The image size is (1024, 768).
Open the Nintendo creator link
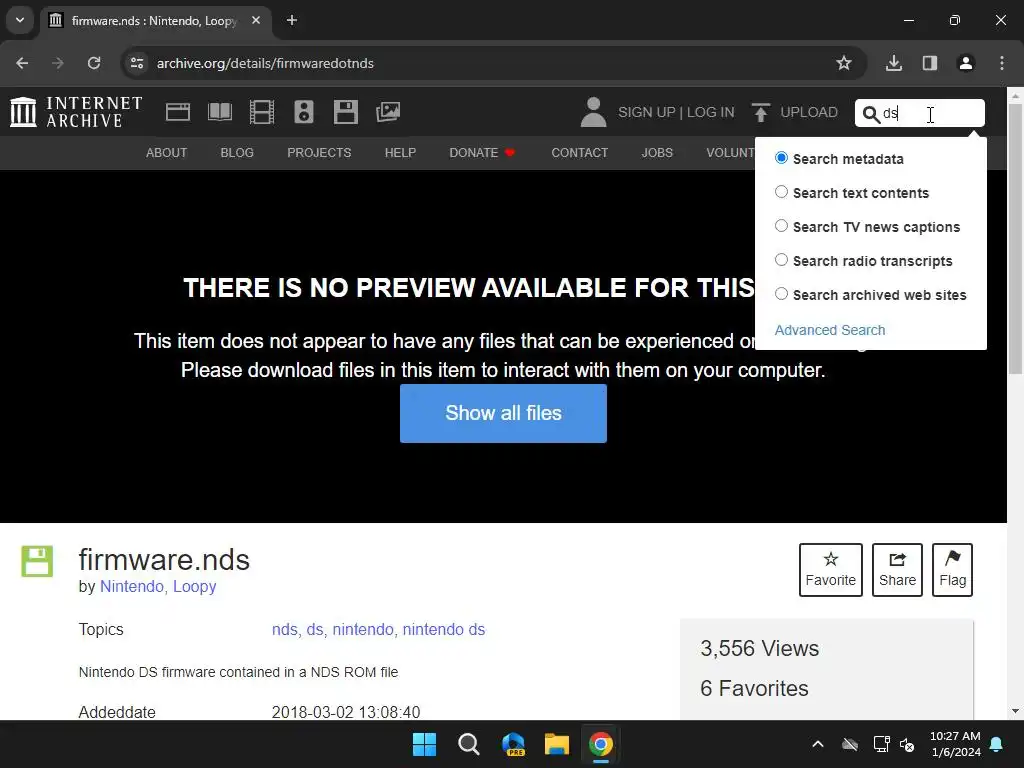(132, 586)
